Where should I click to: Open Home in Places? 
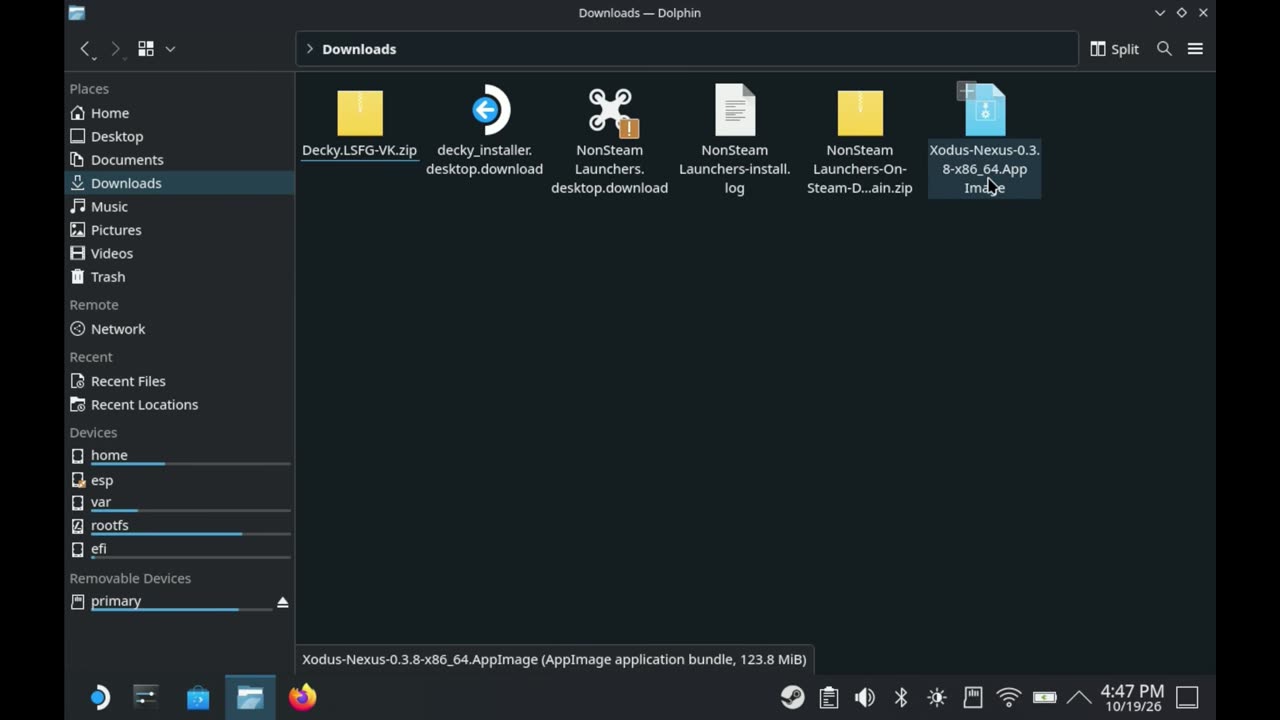point(180,113)
